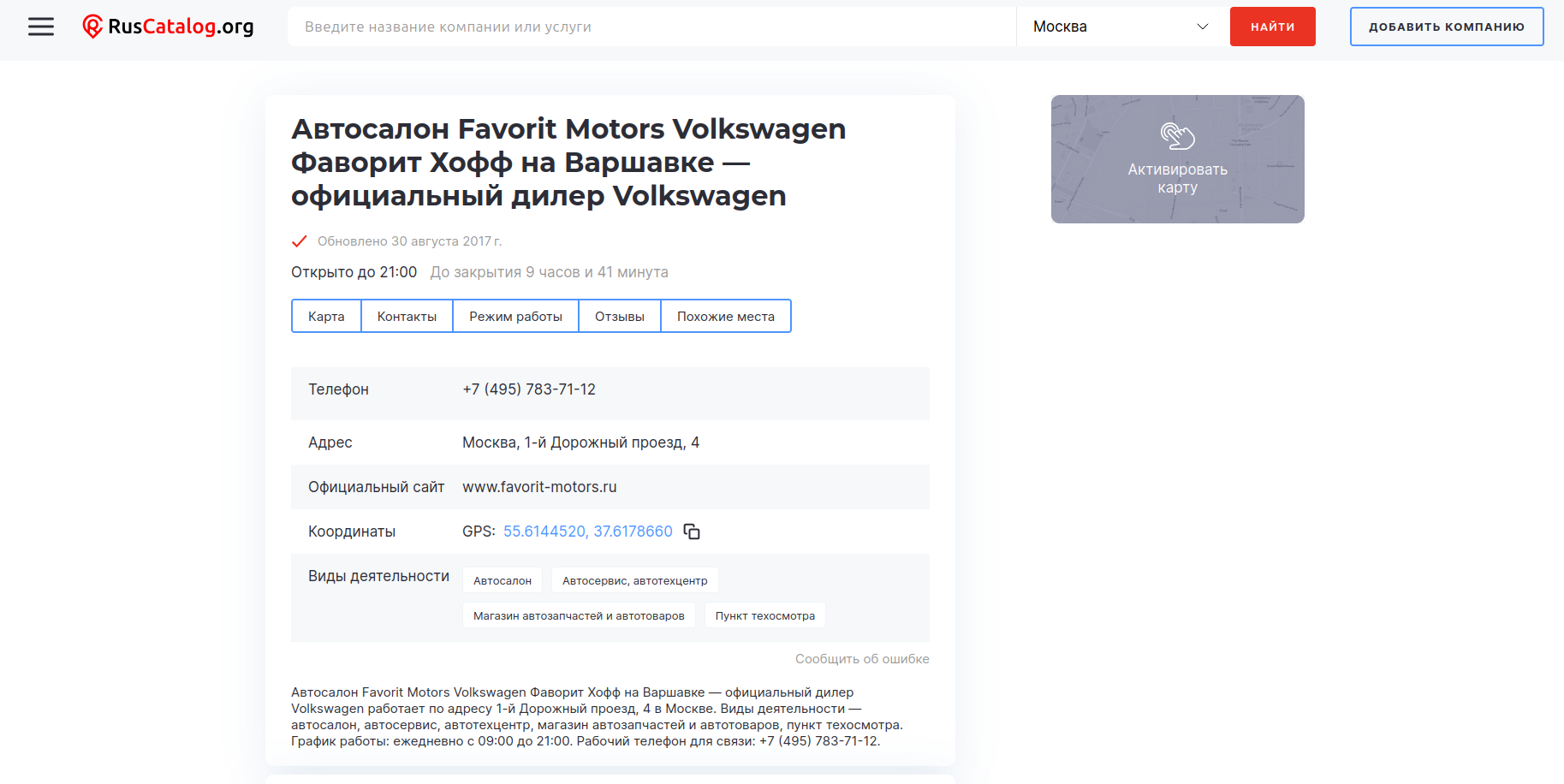Click the website www.favorit-motors.ru
Screen dimensions: 1564x784
539,487
